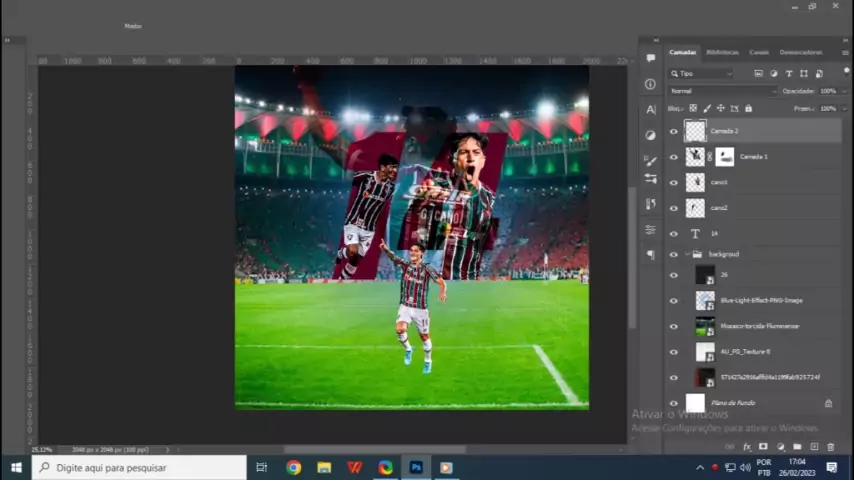Open the layer style fx menu

[747, 447]
